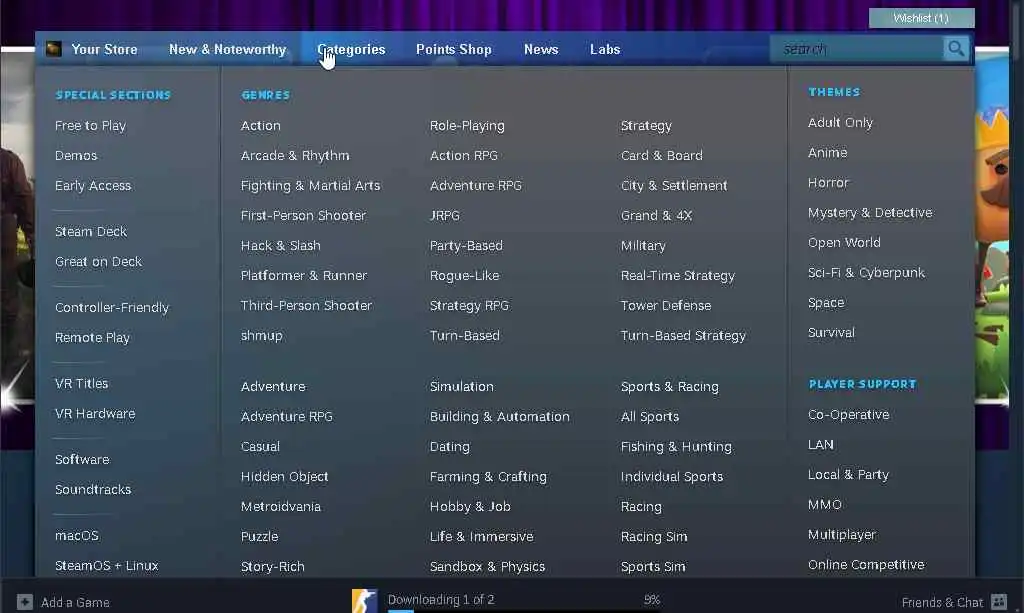This screenshot has width=1024, height=613.
Task: Browse Mystery & Detective theme
Action: [x=870, y=213]
